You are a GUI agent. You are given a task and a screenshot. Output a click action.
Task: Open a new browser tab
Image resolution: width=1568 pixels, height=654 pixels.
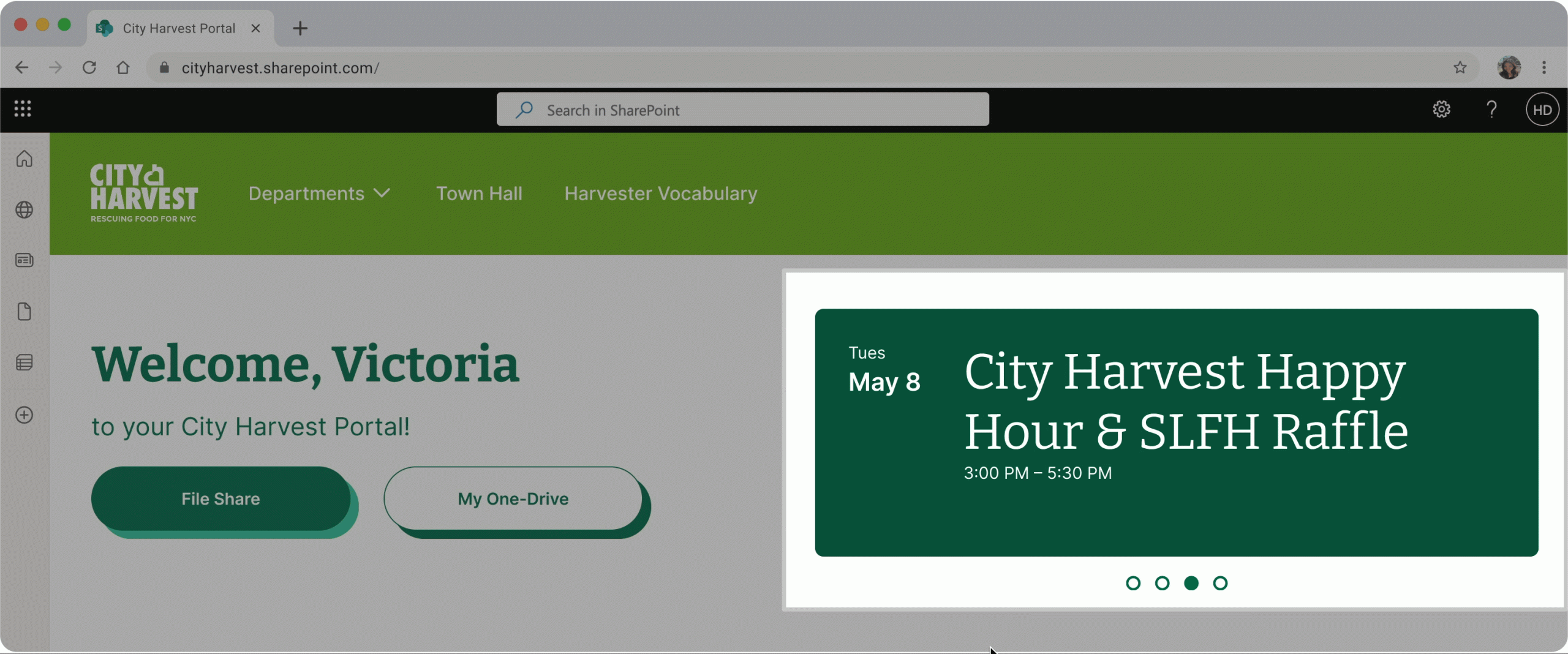[x=300, y=28]
